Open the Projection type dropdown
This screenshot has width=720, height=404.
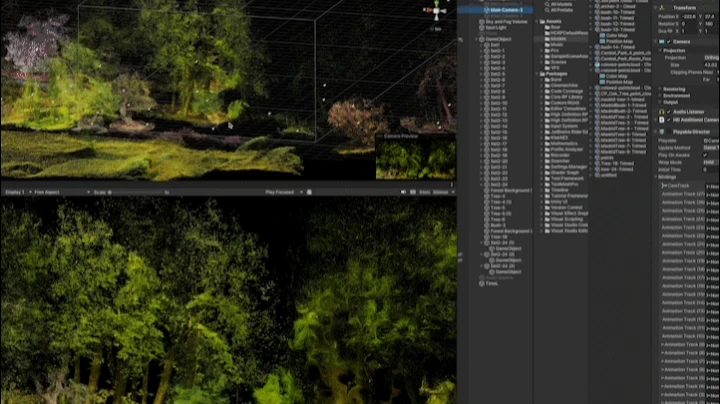(711, 58)
